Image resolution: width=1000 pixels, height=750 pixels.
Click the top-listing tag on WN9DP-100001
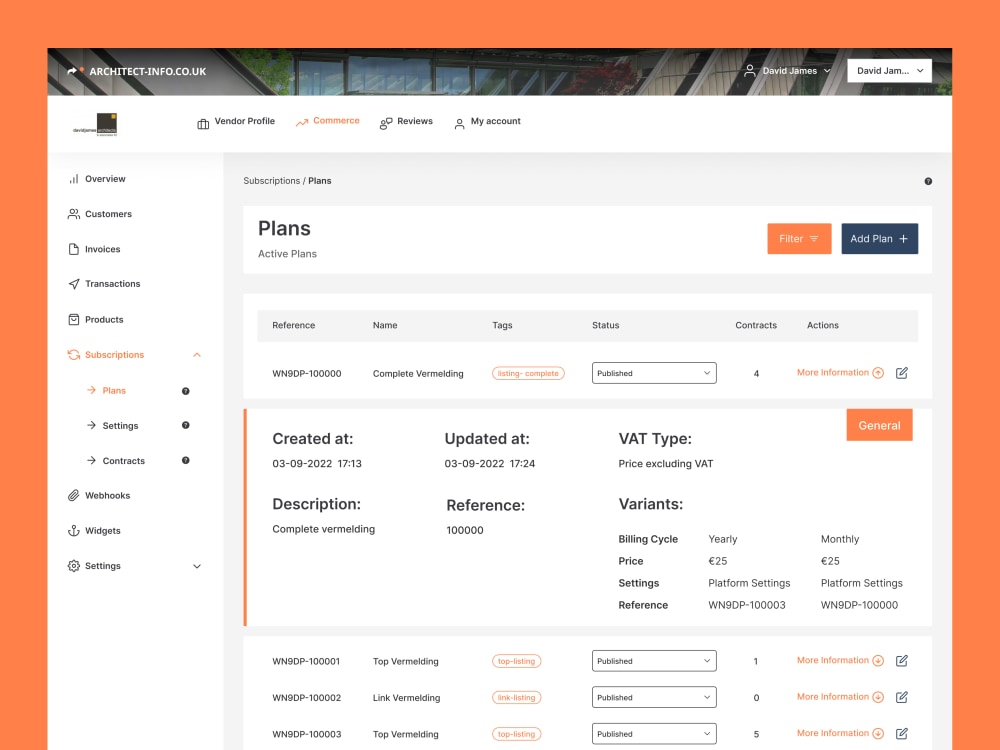click(x=517, y=661)
